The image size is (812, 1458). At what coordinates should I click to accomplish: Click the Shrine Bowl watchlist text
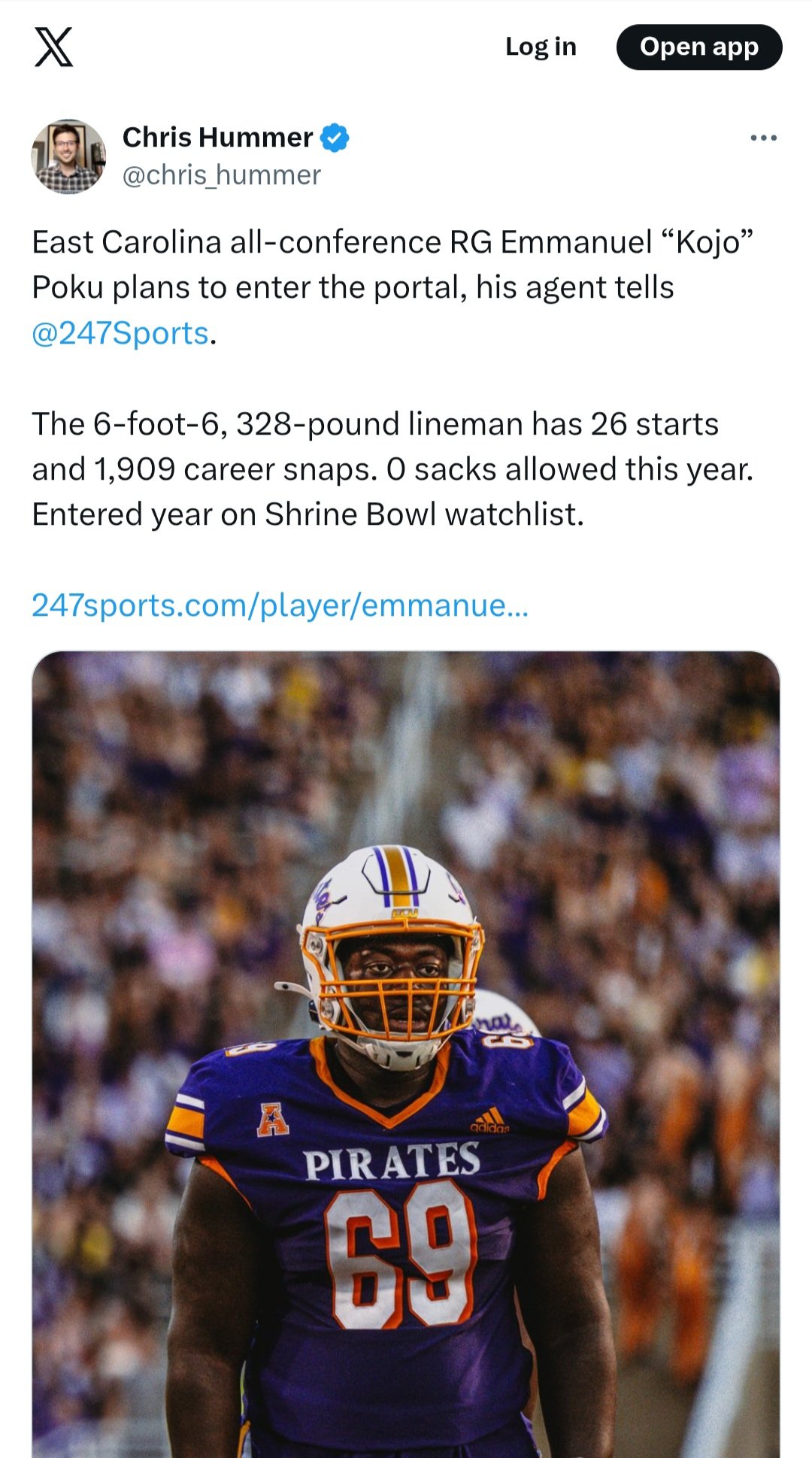423,515
